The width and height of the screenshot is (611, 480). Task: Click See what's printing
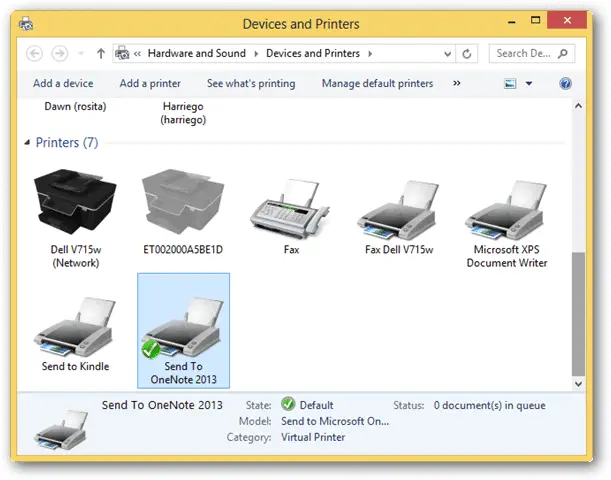(251, 83)
